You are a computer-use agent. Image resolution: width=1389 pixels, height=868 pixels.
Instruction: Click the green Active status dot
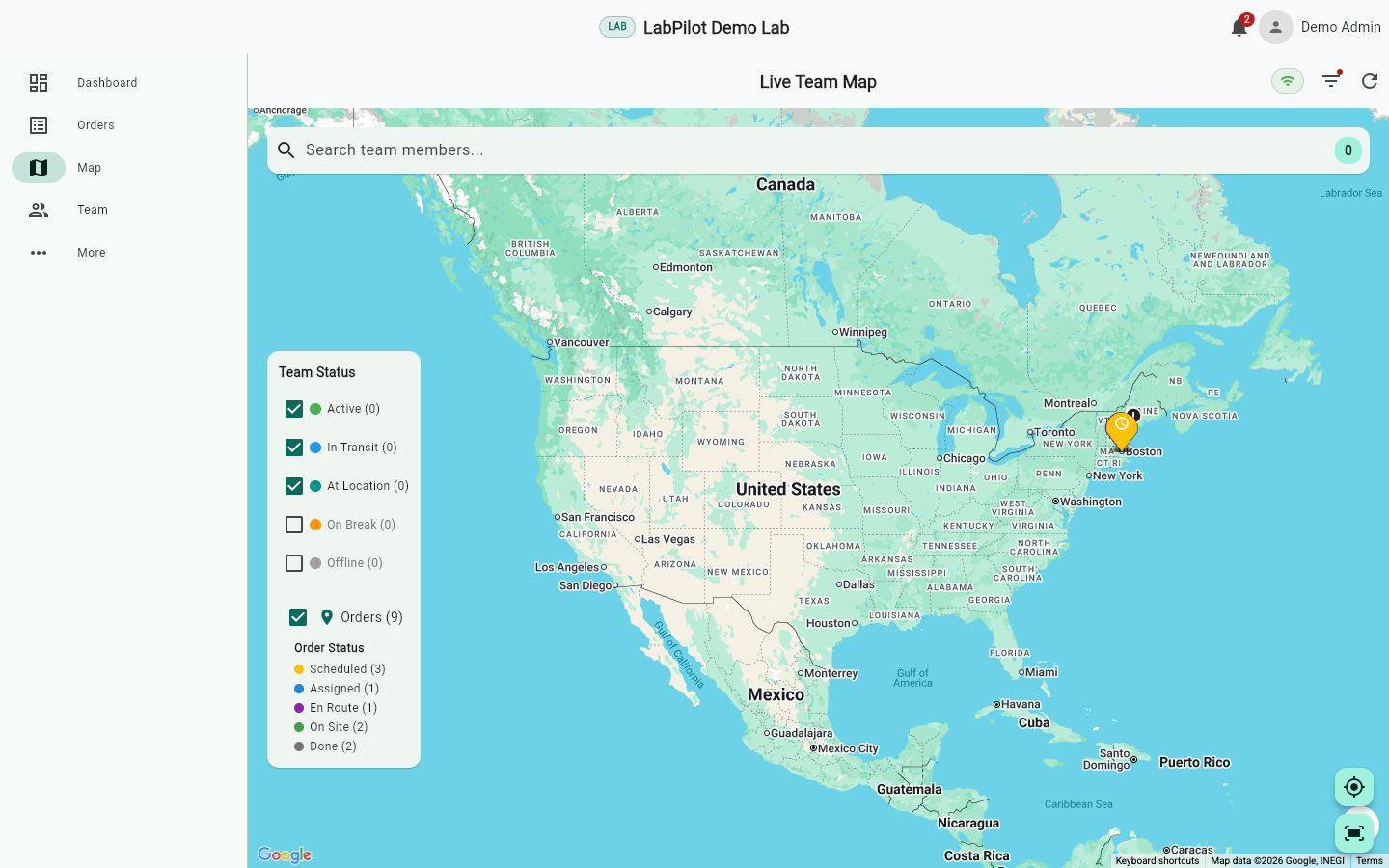pos(315,409)
